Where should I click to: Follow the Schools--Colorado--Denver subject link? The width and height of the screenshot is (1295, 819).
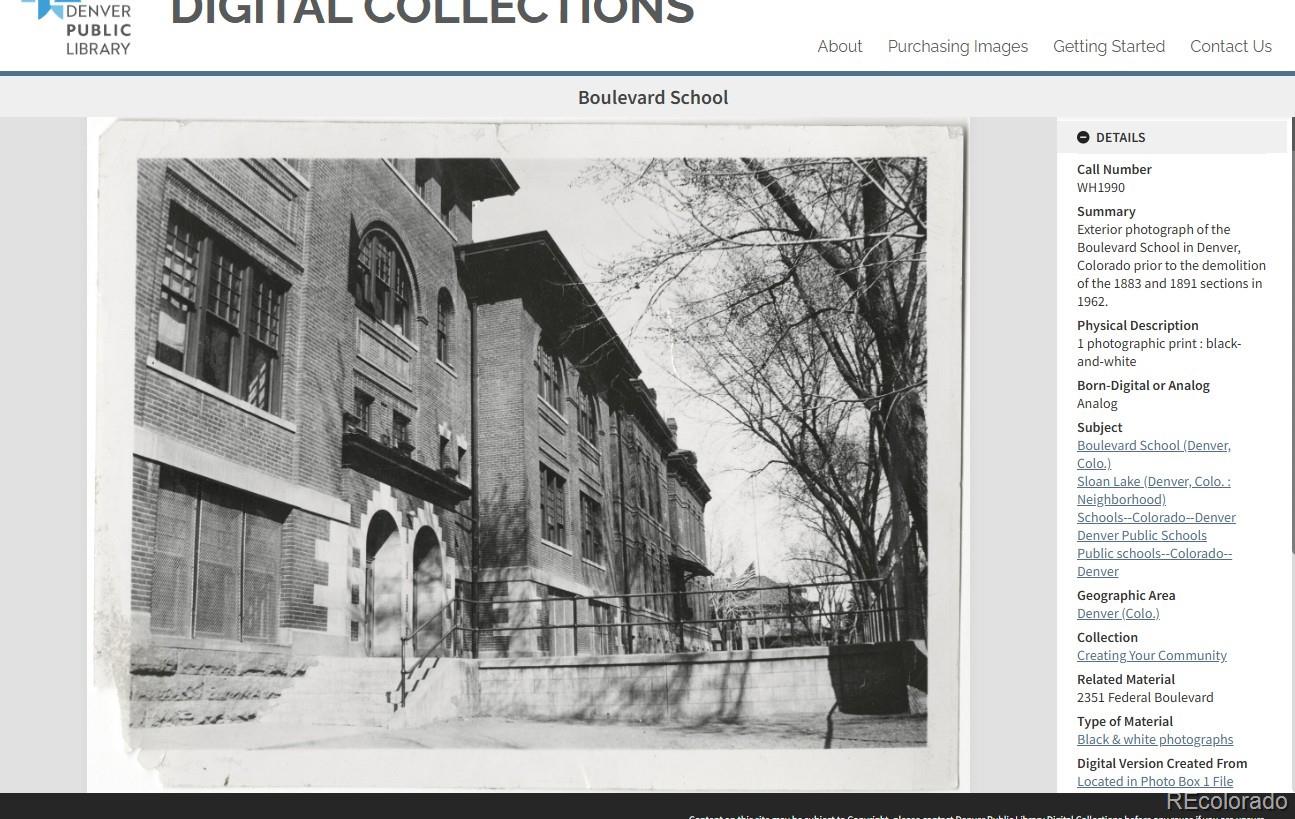click(x=1156, y=517)
